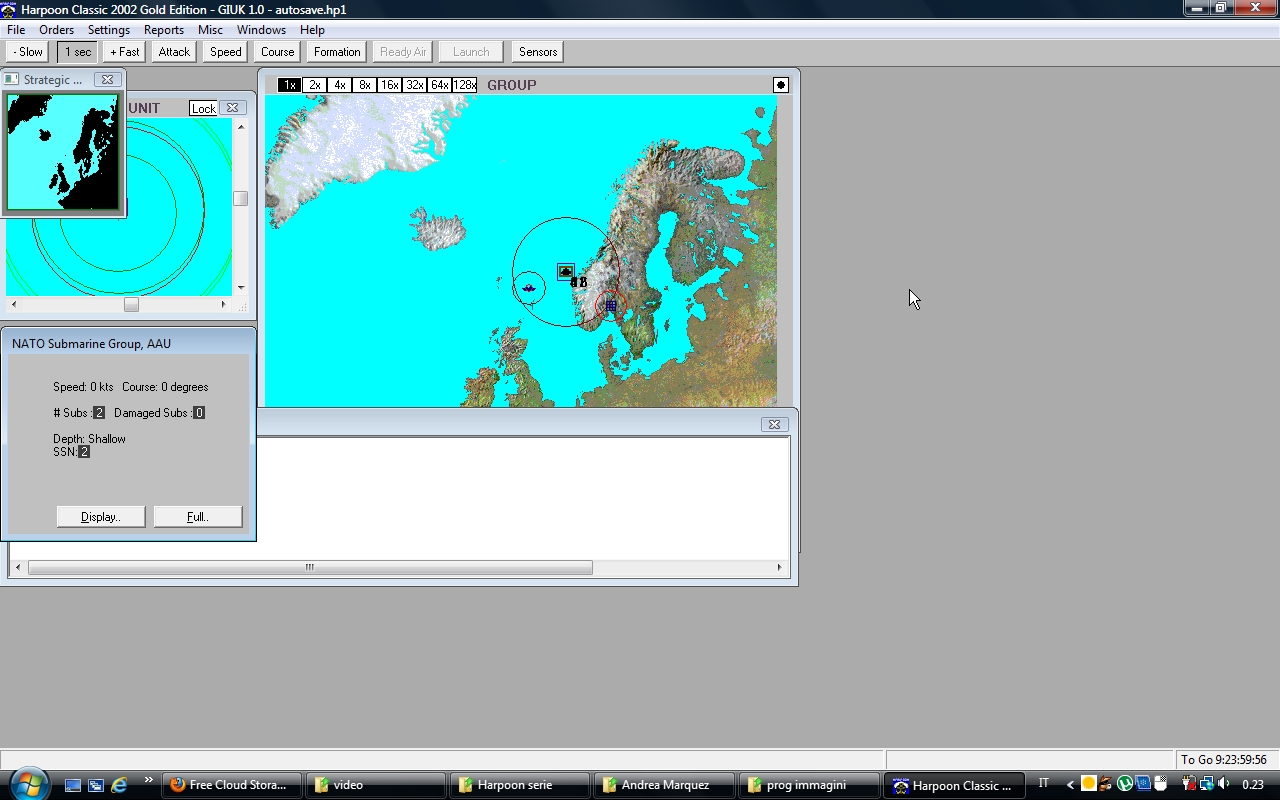Click the orange circle tray icon
The width and height of the screenshot is (1280, 800).
pyautogui.click(x=1089, y=784)
